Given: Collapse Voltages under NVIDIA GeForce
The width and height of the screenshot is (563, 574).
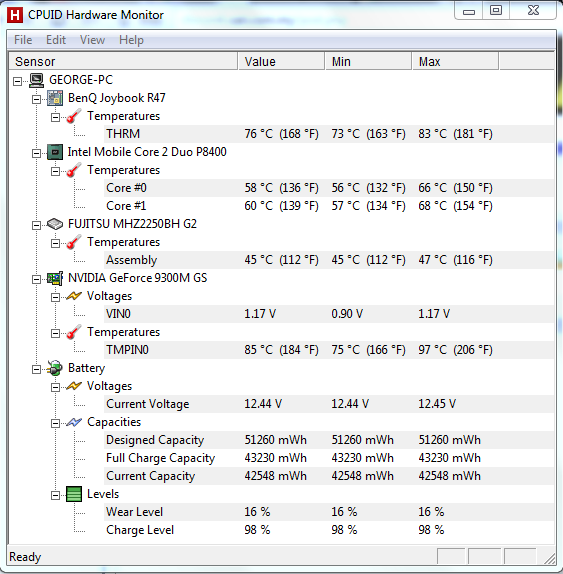Looking at the screenshot, I should (55, 297).
